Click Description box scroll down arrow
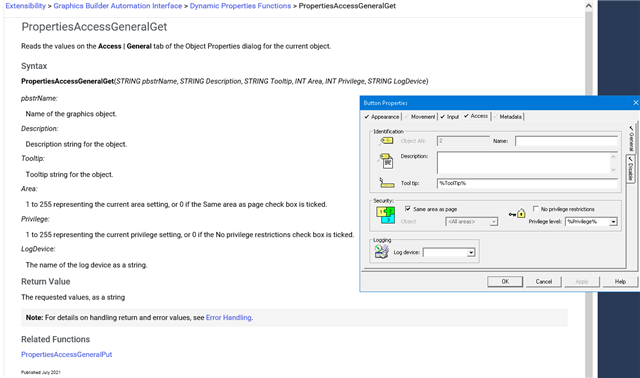This screenshot has height=378, width=640. 613,170
